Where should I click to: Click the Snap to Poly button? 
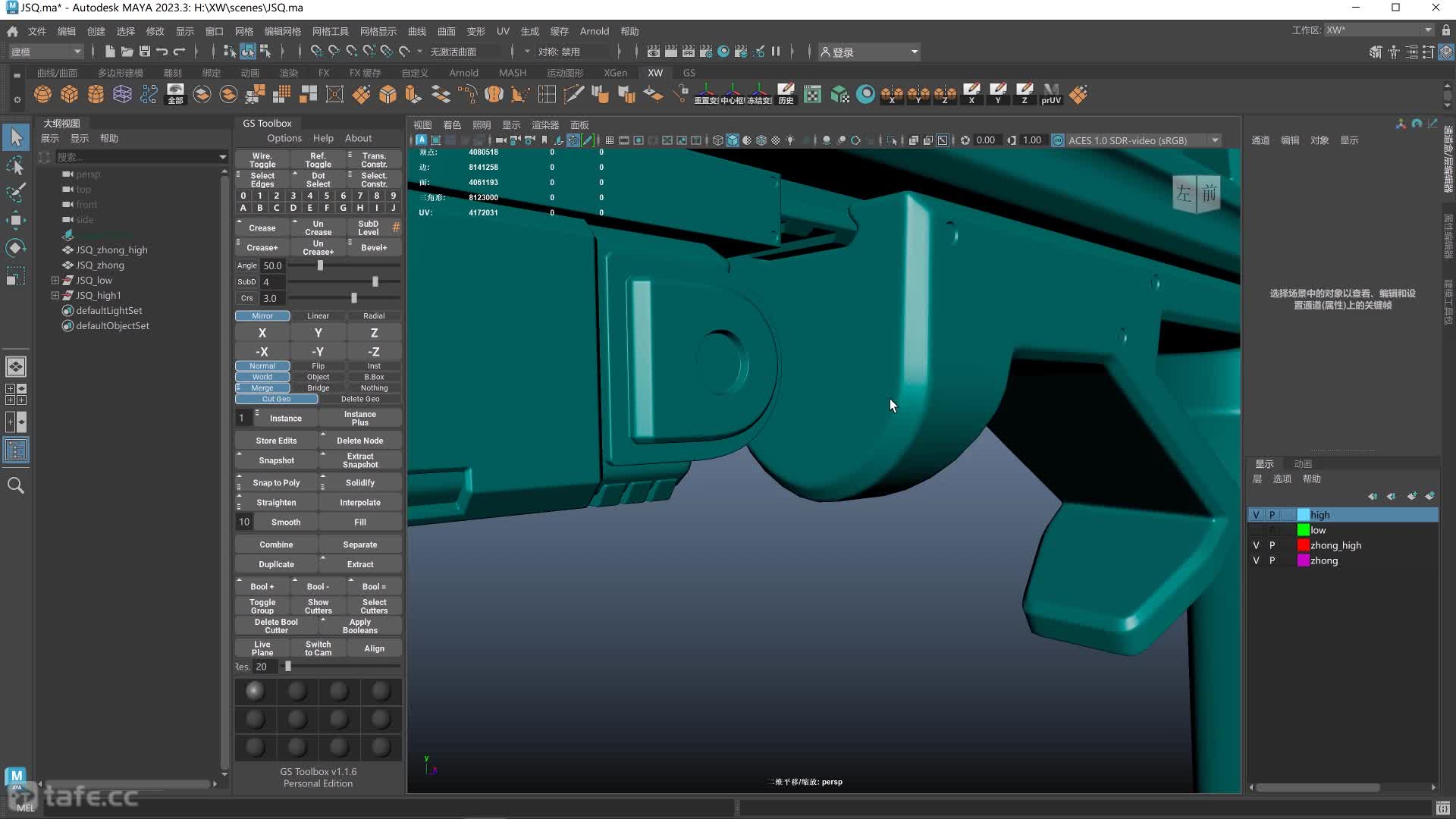pos(276,483)
